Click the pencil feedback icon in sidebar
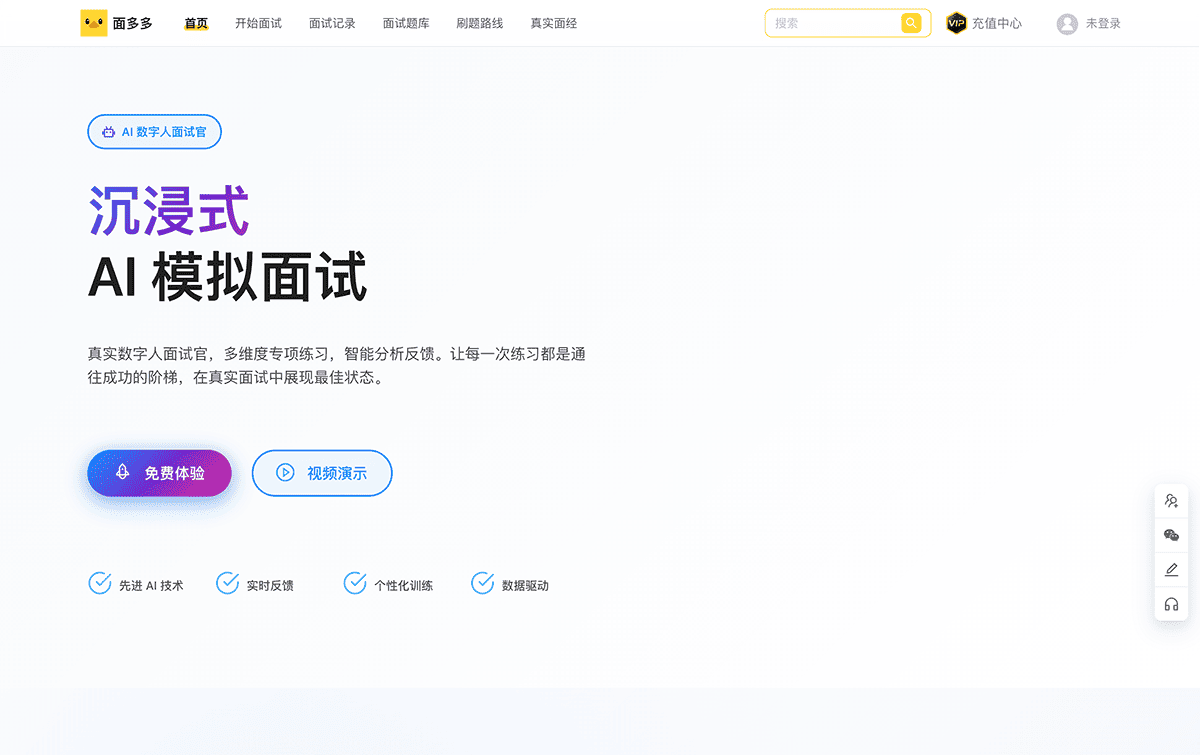The width and height of the screenshot is (1200, 755). (x=1171, y=570)
